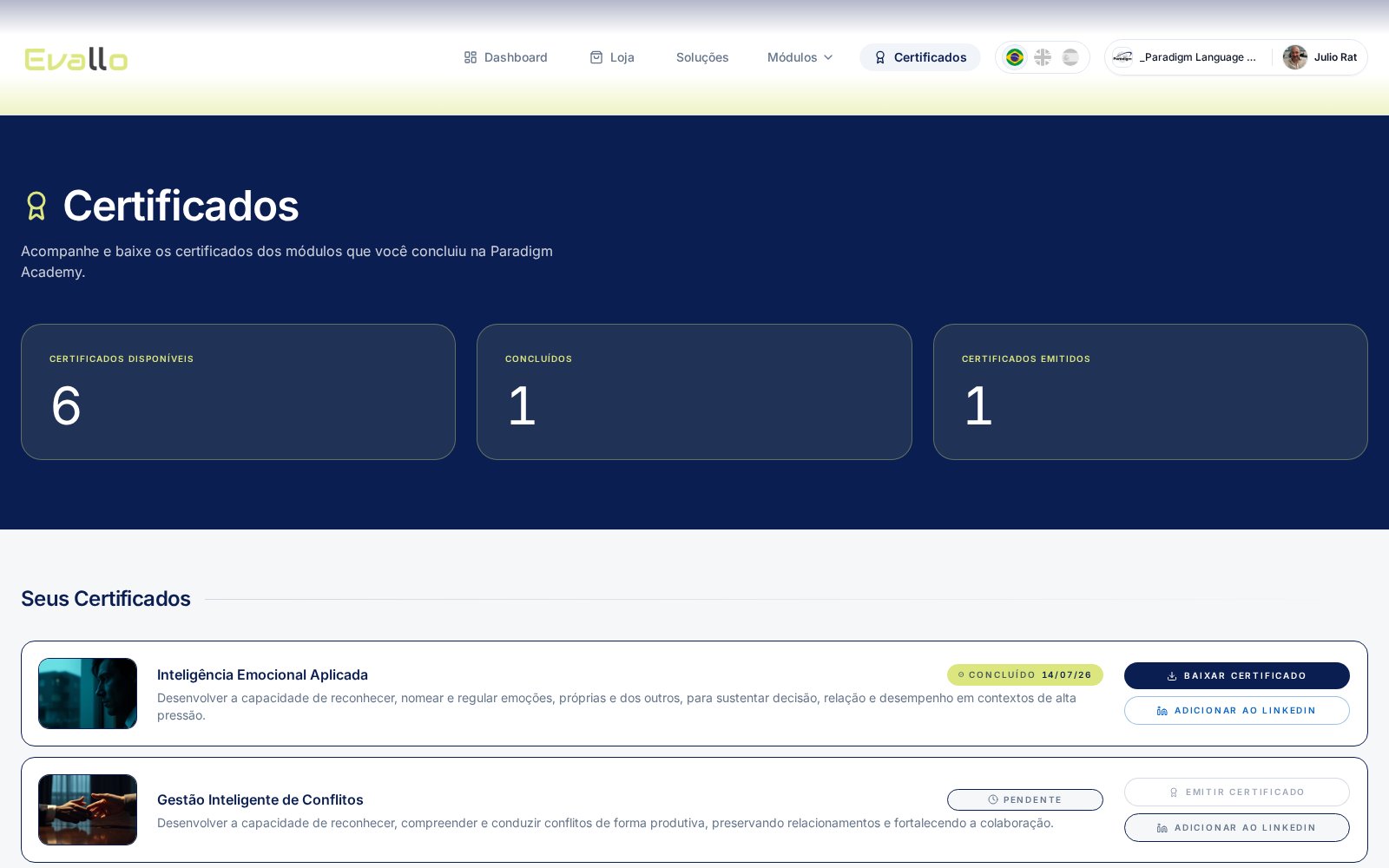This screenshot has width=1389, height=868.
Task: Switch language with the UK flag
Action: click(x=1043, y=57)
